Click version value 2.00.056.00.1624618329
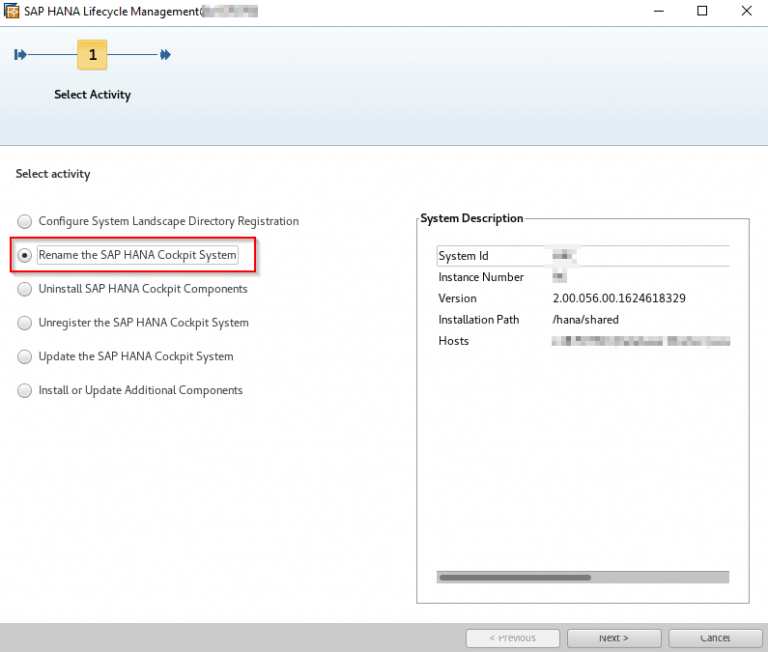The height and width of the screenshot is (652, 768). pos(619,298)
